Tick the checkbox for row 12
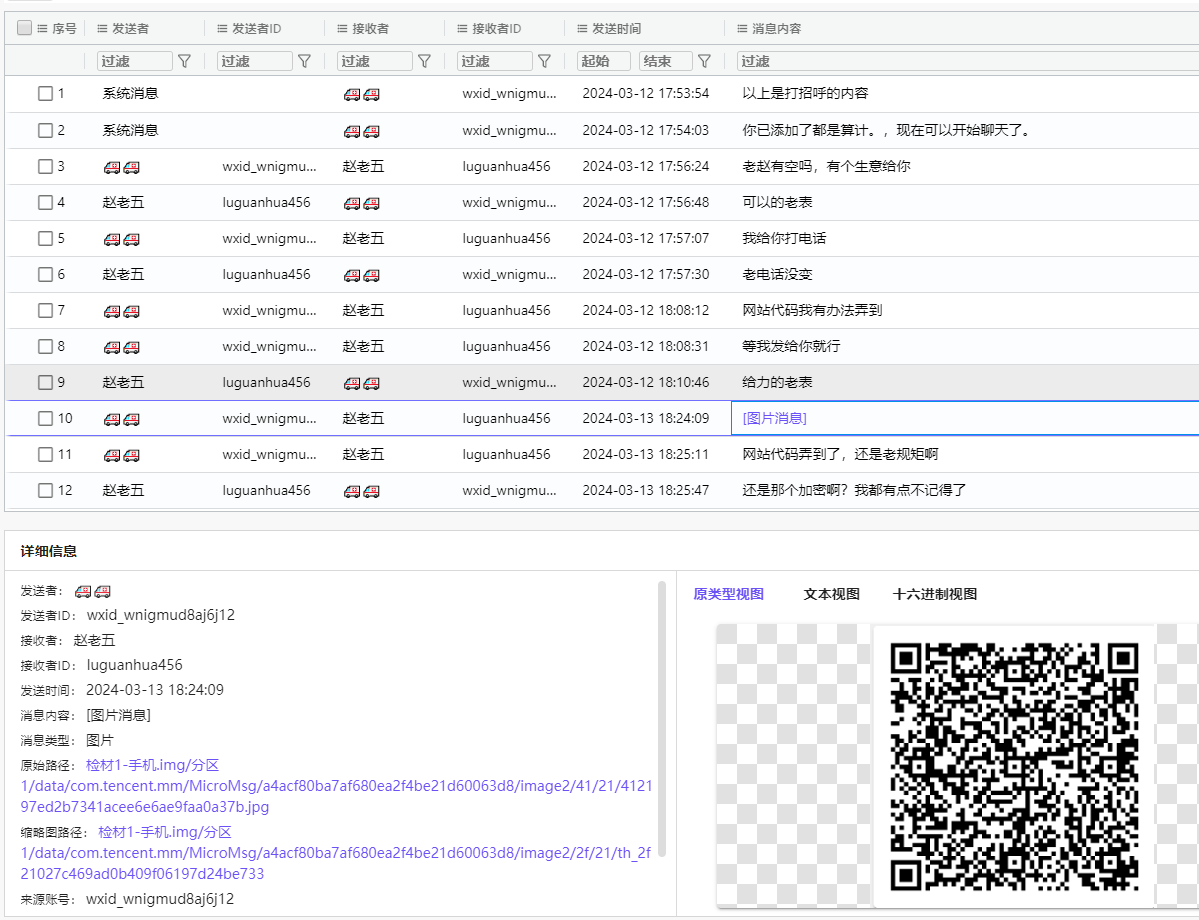The width and height of the screenshot is (1199, 920). tap(45, 490)
